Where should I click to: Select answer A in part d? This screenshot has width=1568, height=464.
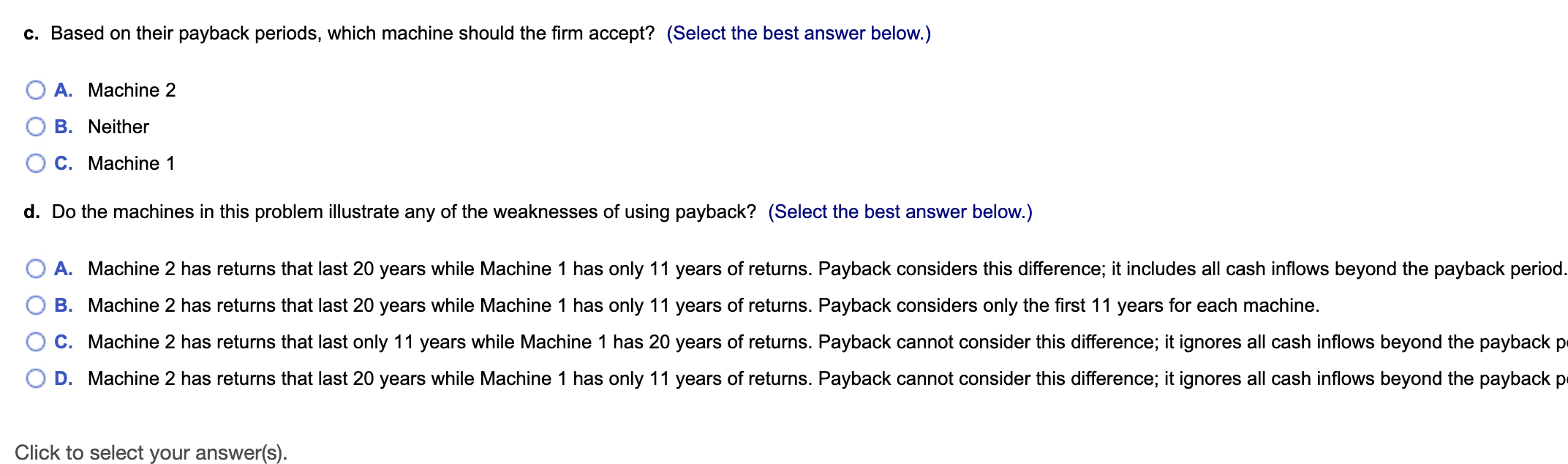click(34, 269)
